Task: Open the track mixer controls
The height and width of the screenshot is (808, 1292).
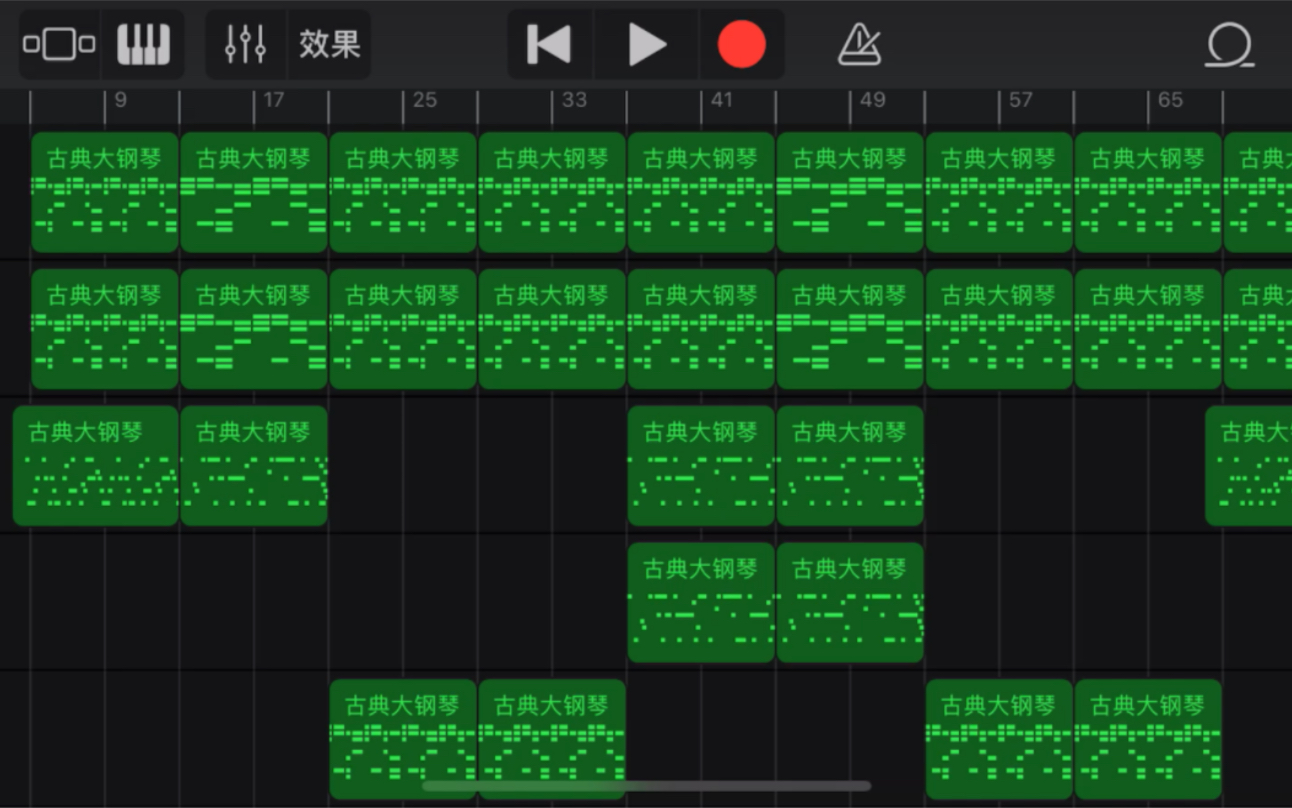Action: [245, 44]
